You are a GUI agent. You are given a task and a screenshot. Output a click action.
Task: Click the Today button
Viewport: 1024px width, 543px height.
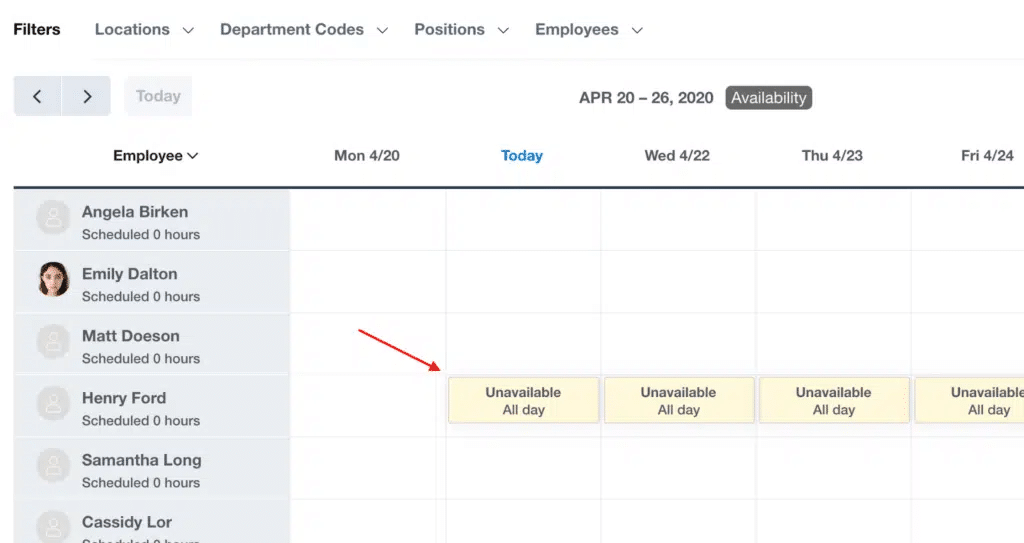(x=158, y=96)
